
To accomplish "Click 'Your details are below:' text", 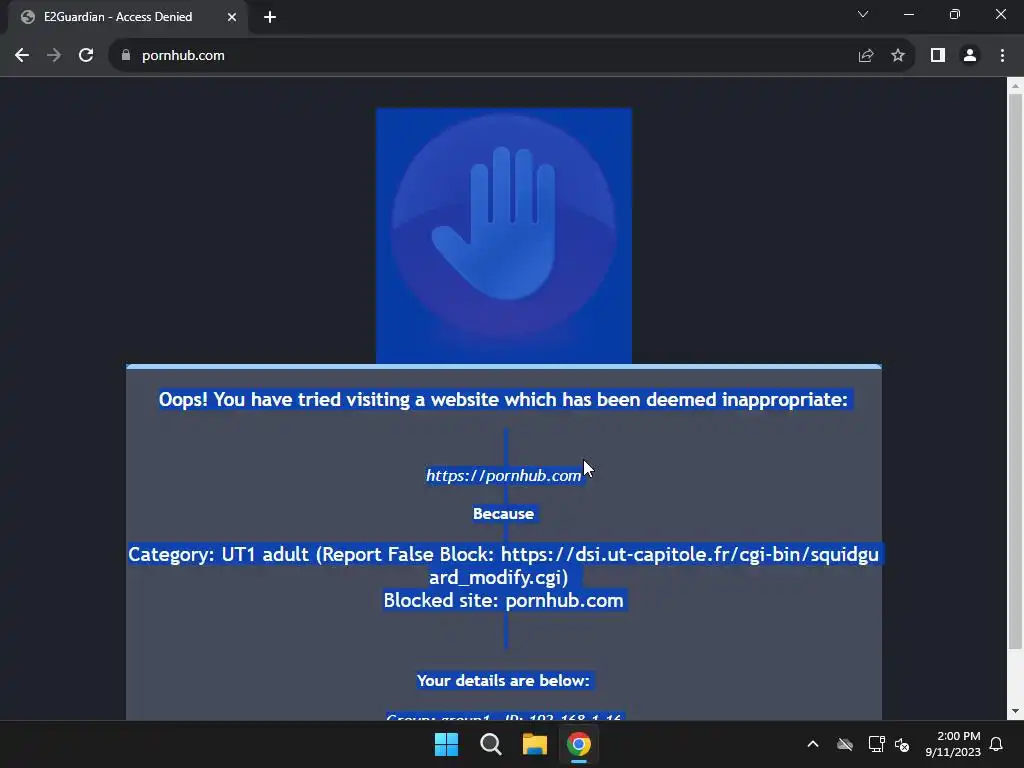I will point(504,680).
